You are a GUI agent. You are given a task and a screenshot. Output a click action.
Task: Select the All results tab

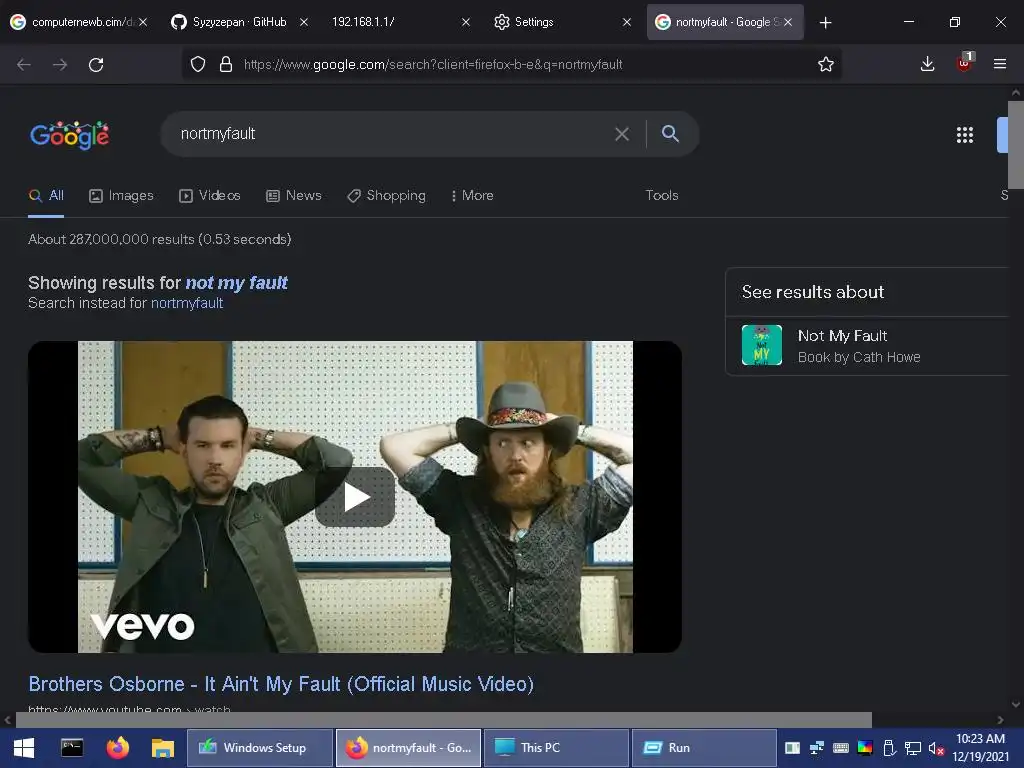pyautogui.click(x=46, y=195)
